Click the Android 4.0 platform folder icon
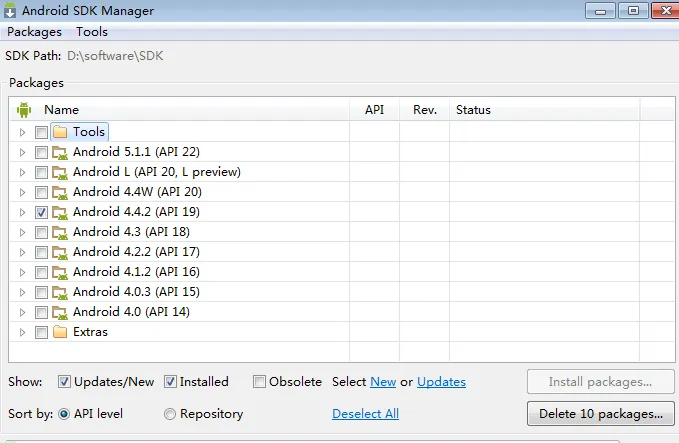 (60, 312)
